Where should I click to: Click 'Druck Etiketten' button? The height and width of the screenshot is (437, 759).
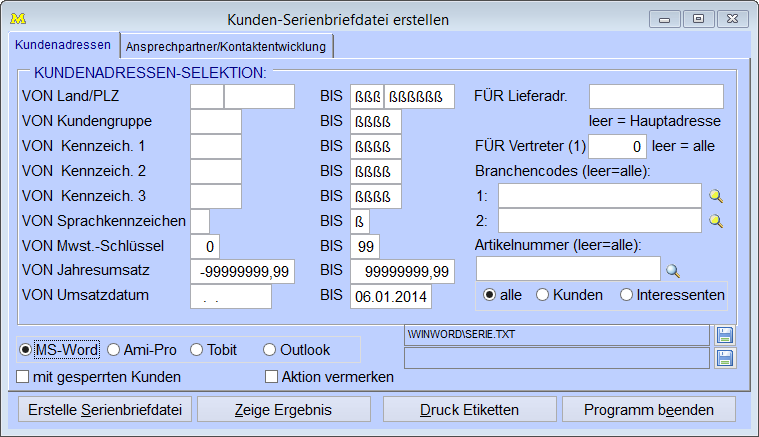(470, 410)
